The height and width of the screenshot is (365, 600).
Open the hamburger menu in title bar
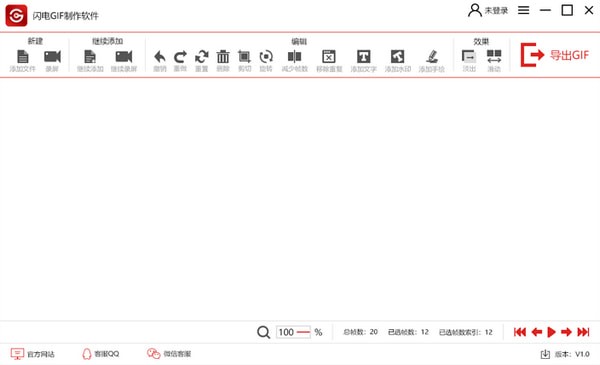coord(523,10)
